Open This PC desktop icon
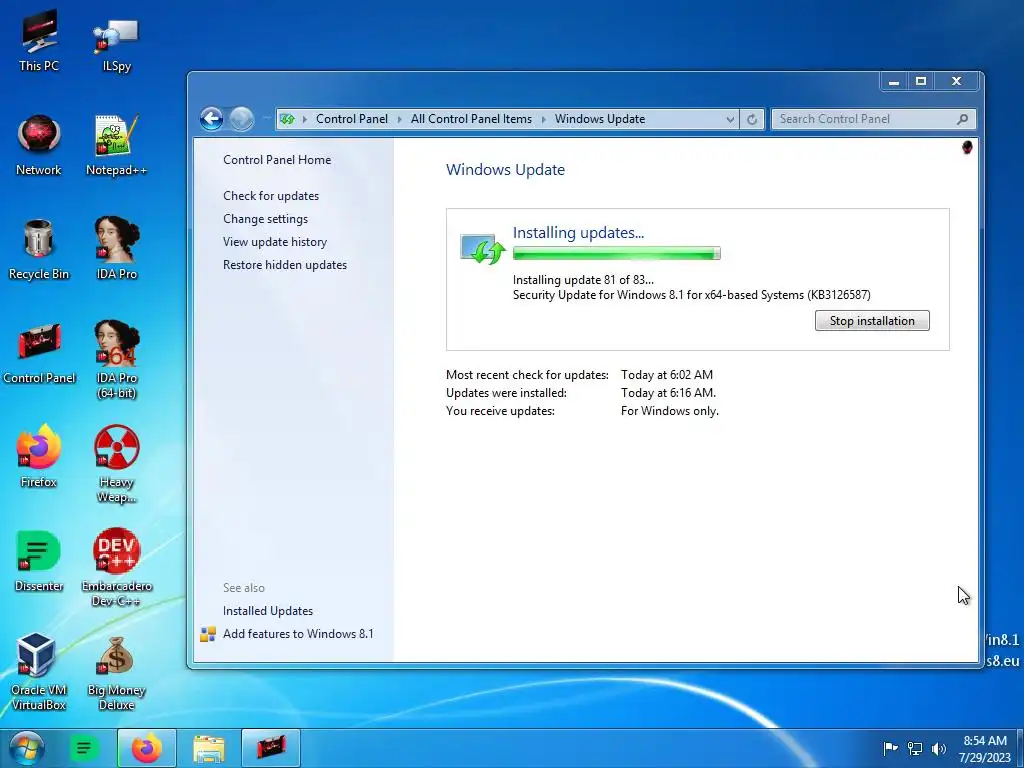1024x768 pixels. click(39, 40)
